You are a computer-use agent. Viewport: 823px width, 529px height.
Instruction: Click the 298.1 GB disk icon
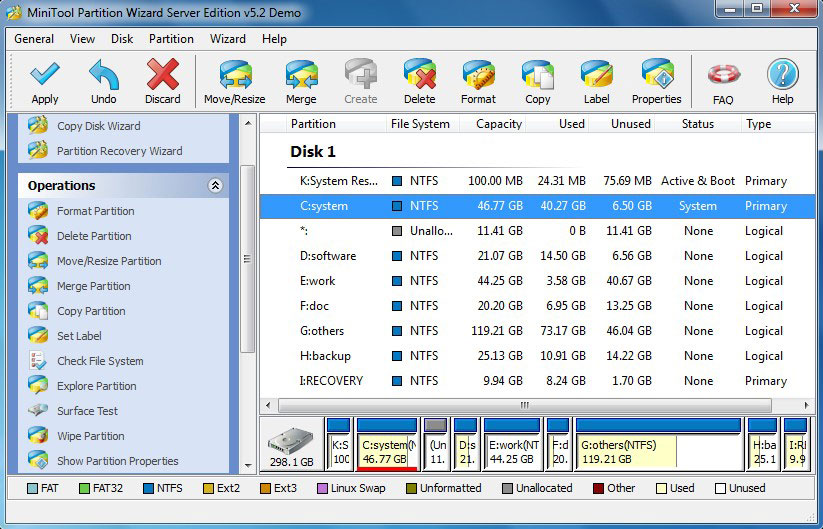(291, 446)
